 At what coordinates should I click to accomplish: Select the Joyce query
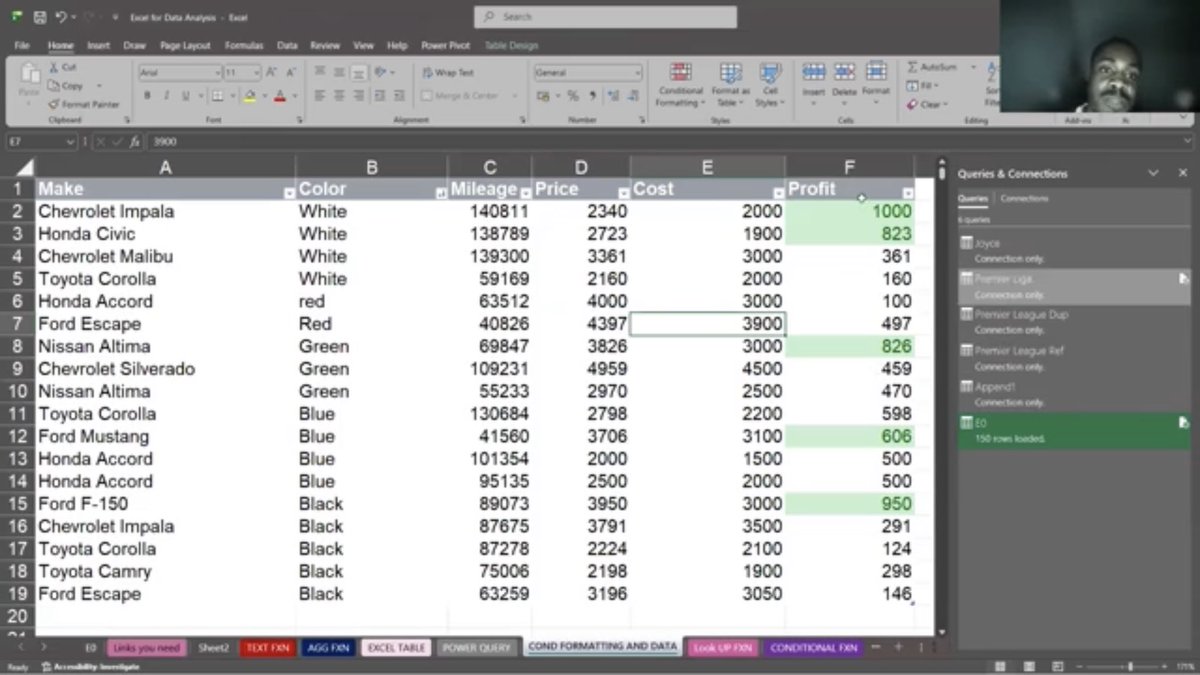[1074, 250]
